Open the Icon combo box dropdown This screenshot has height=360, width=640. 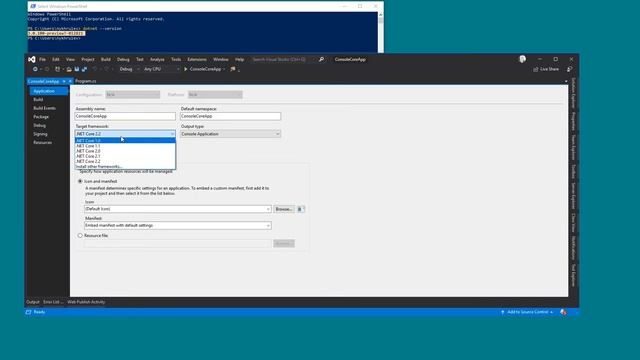(x=268, y=209)
